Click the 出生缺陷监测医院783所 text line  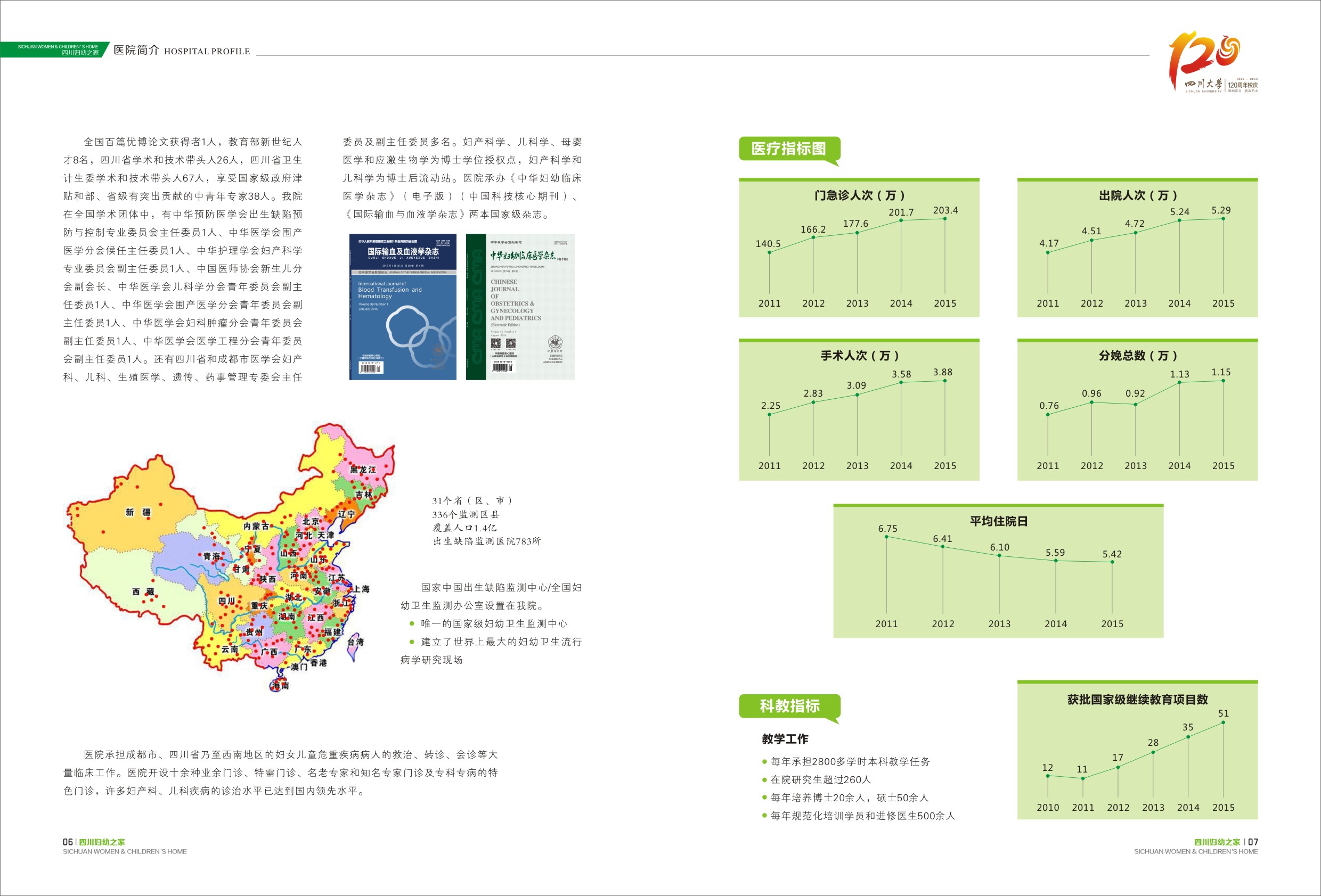pos(486,541)
